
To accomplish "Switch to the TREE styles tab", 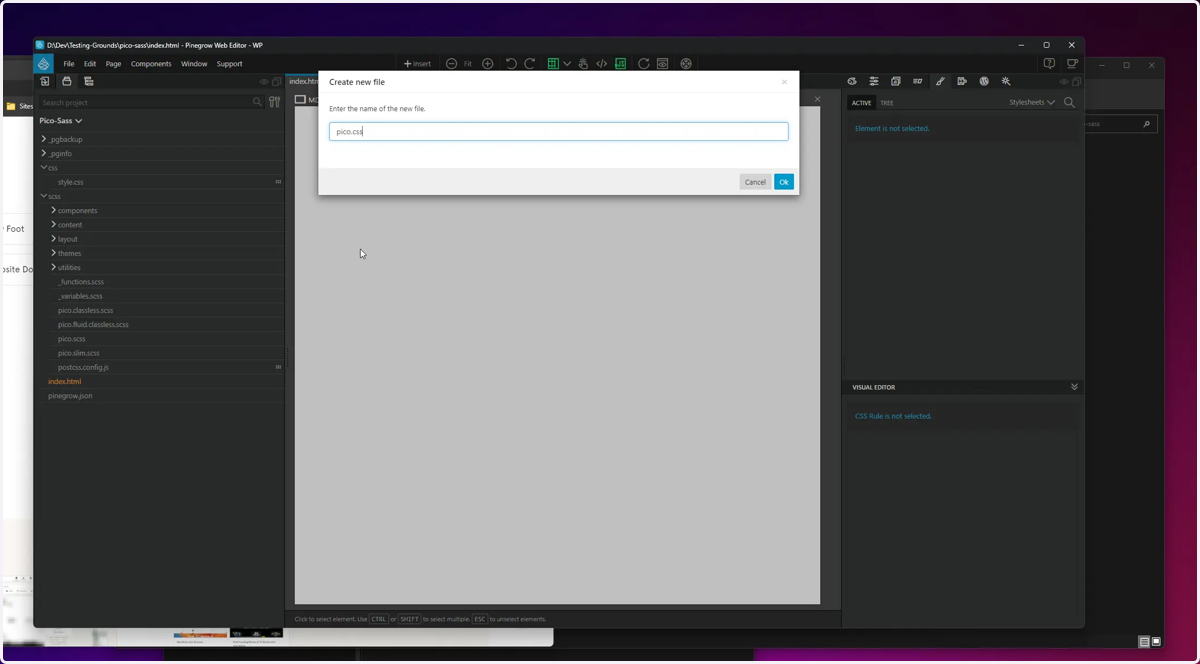I will point(887,103).
